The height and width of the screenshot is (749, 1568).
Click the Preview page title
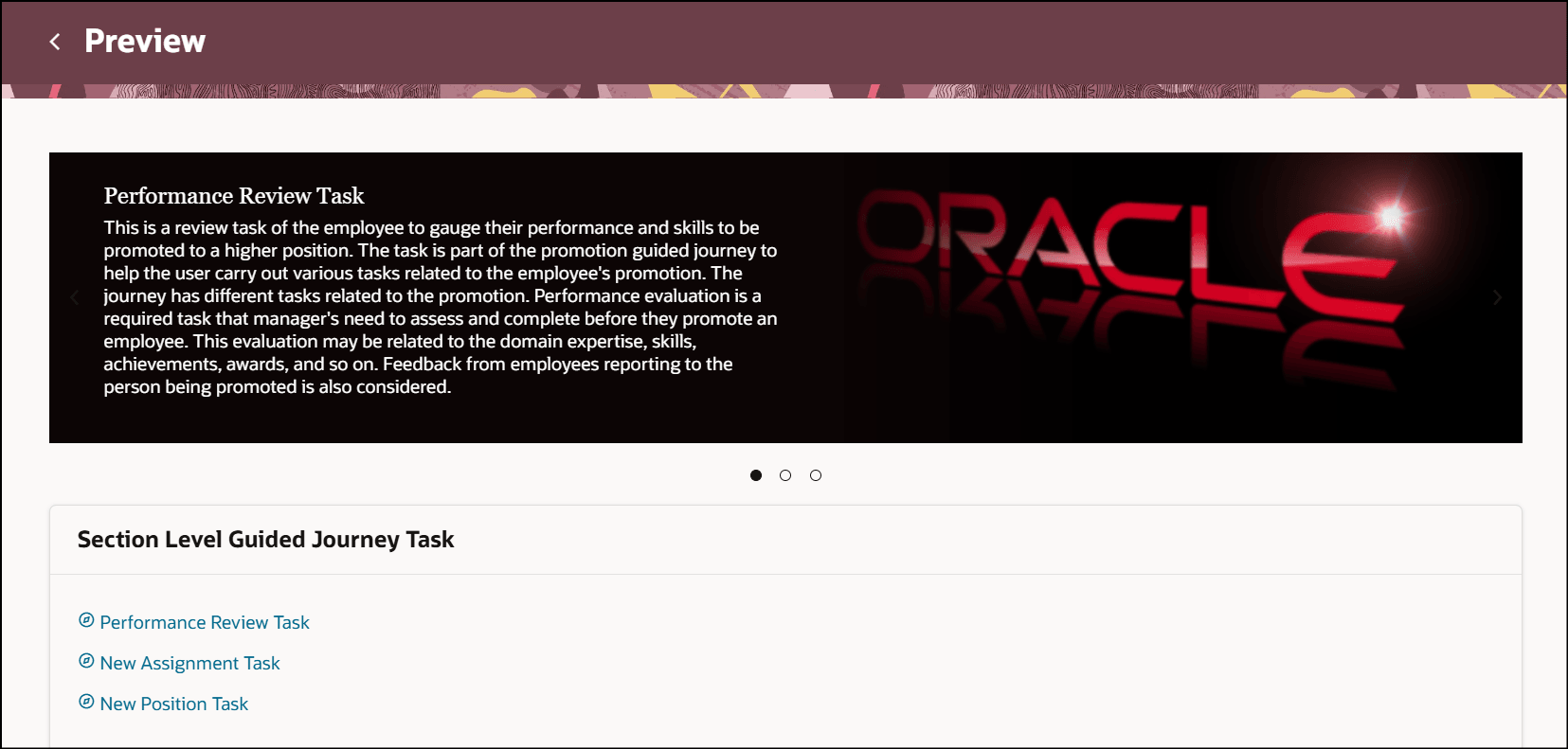145,42
